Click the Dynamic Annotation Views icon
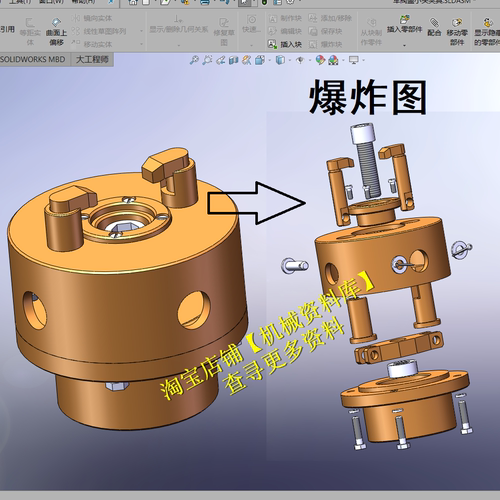The image size is (500, 500). click(x=246, y=60)
